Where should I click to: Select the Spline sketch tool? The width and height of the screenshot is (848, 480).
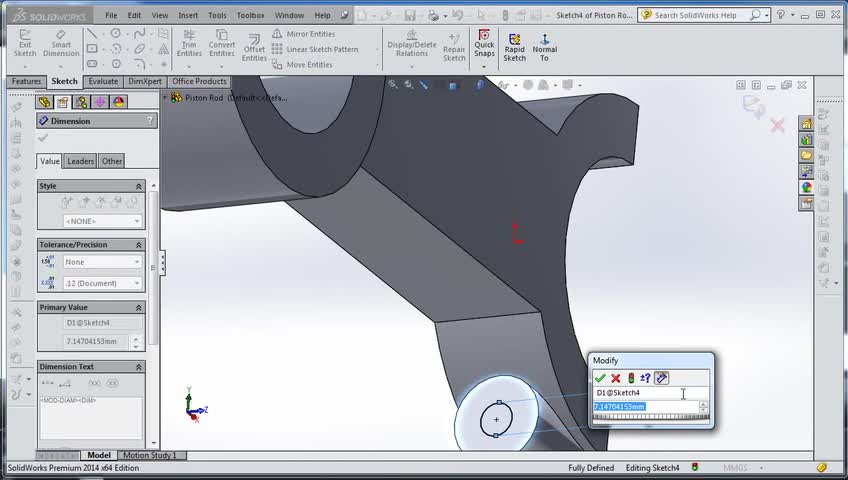coord(140,34)
